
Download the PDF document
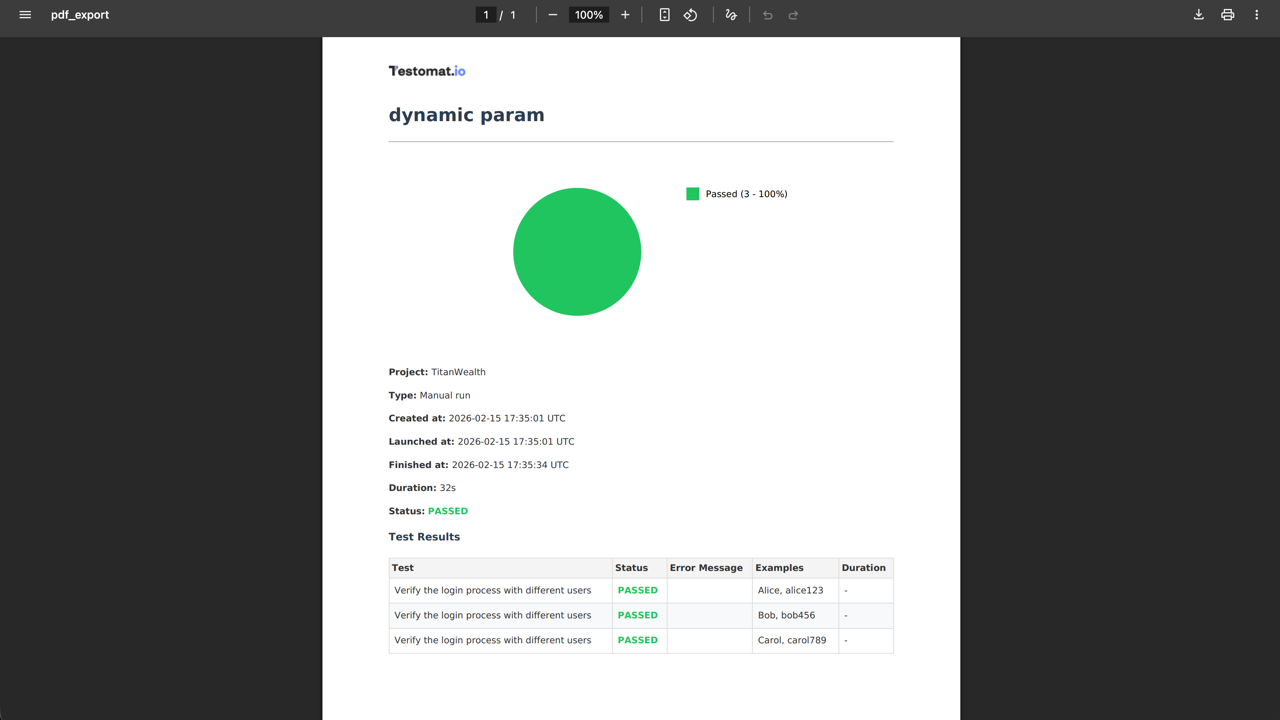click(x=1198, y=15)
